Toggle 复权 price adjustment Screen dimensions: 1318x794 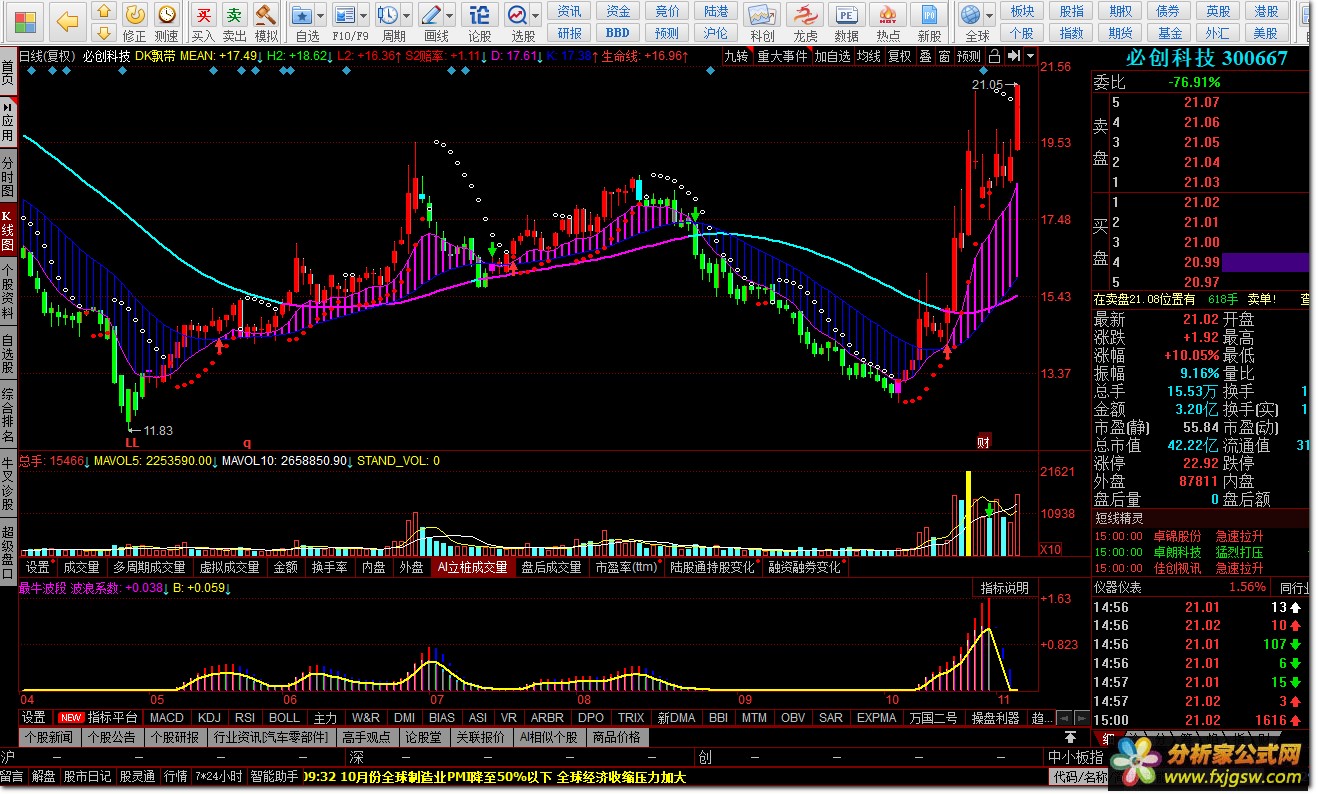click(901, 57)
